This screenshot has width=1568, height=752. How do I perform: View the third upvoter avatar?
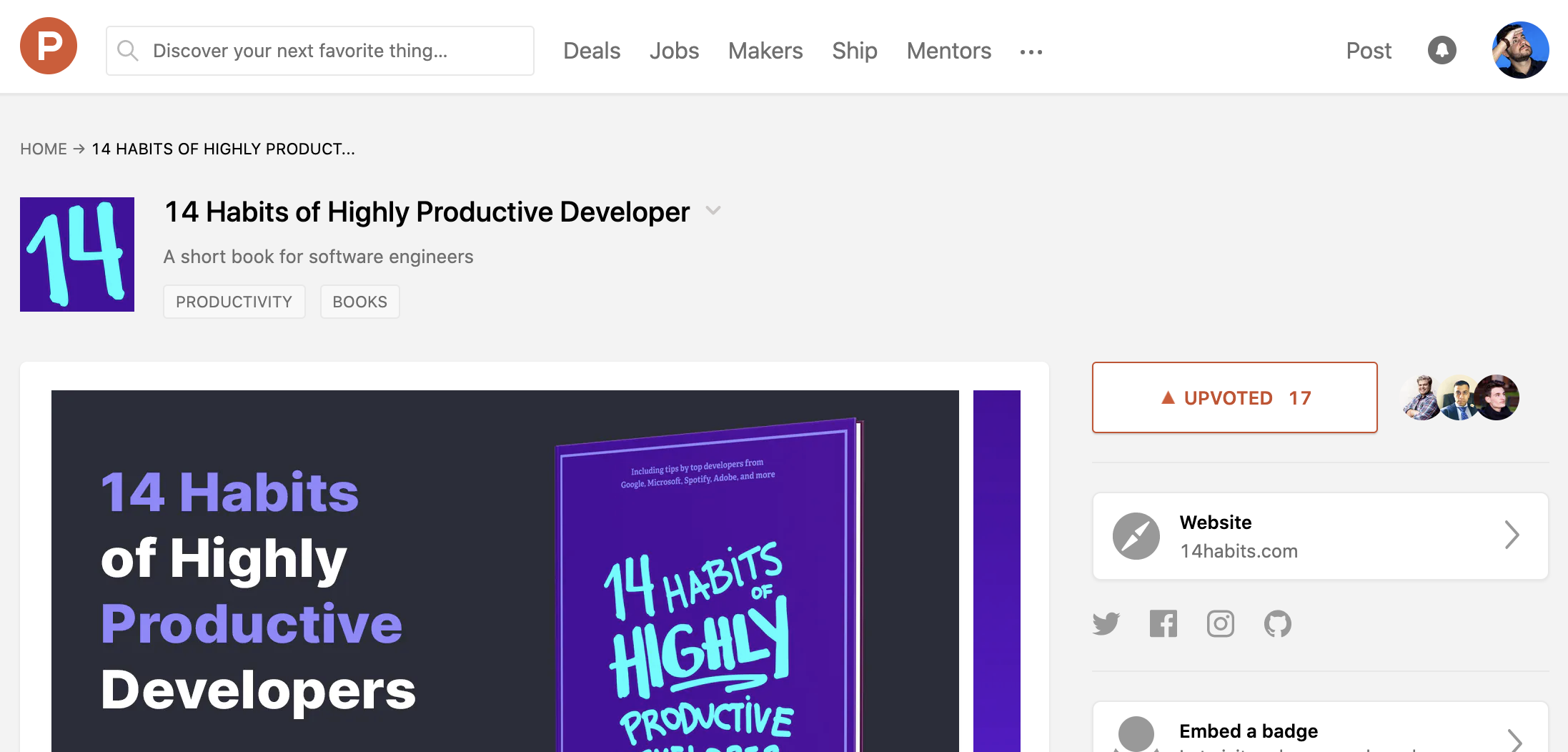tap(1497, 397)
